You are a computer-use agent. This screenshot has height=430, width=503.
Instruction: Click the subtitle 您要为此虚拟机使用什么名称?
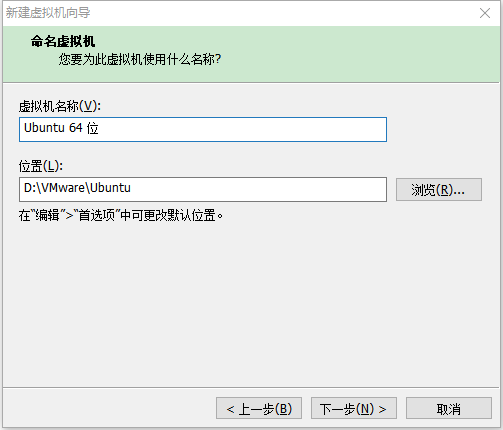(x=140, y=59)
